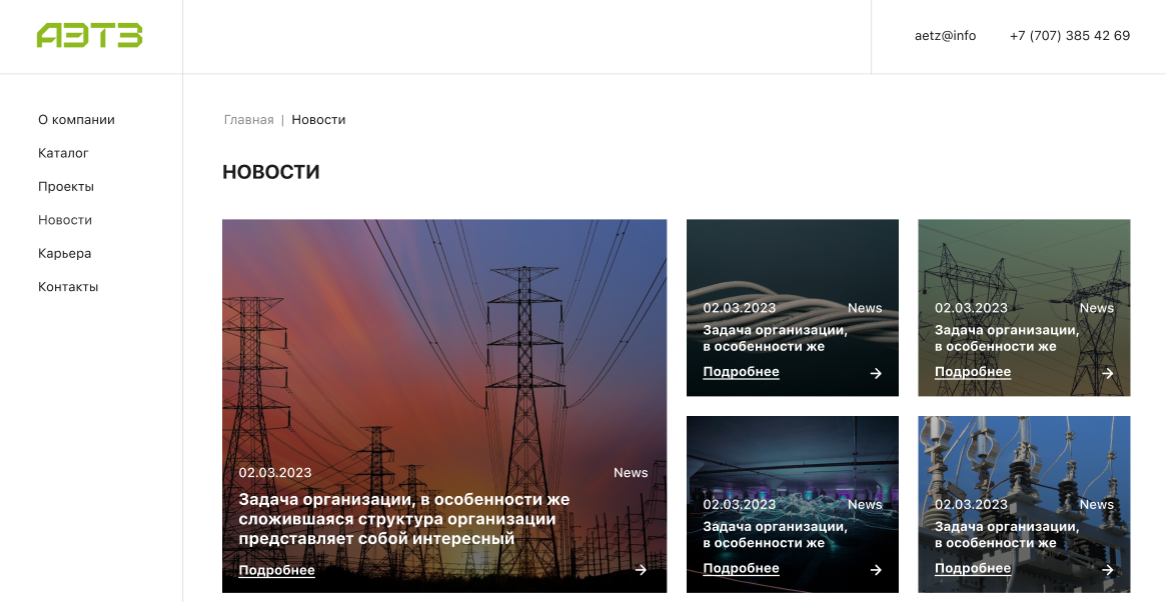This screenshot has width=1167, height=602.
Task: Click the News tag on the neon lights card
Action: 865,505
